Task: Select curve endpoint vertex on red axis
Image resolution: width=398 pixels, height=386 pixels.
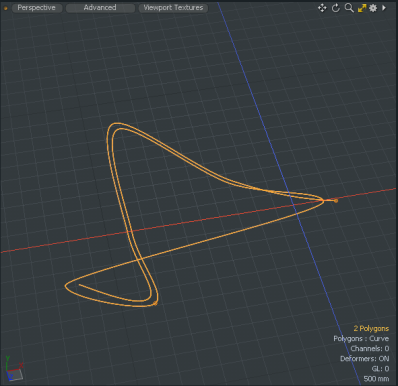Action: (x=336, y=201)
